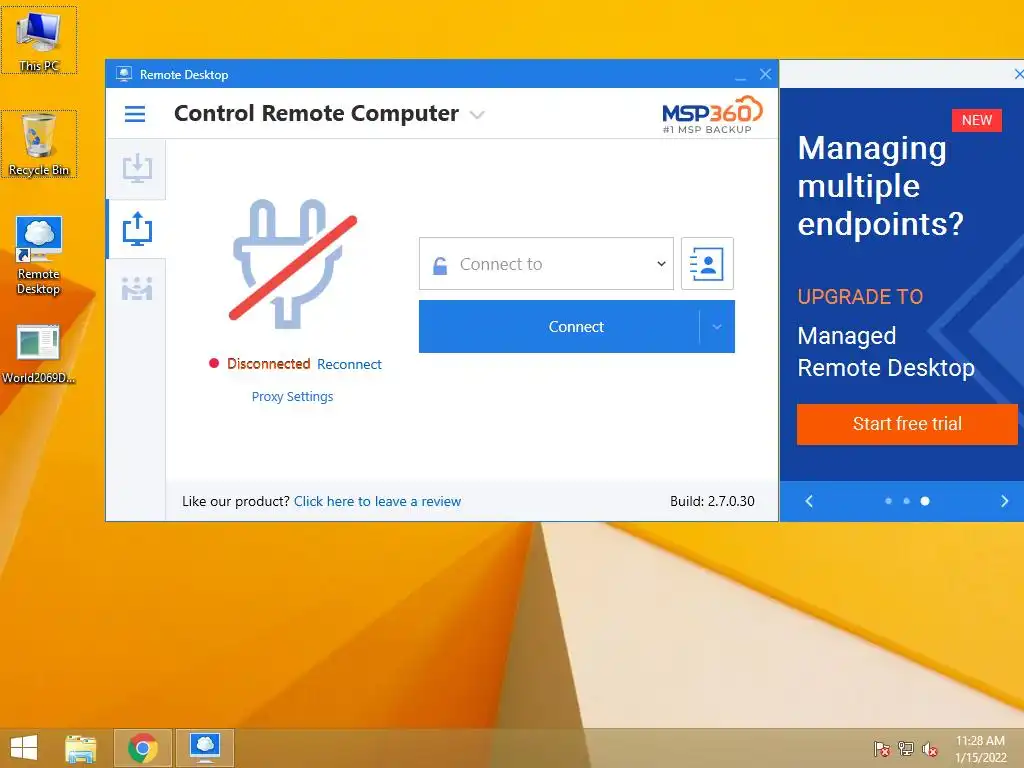
Task: Open the Connect button options arrow
Action: (x=716, y=327)
